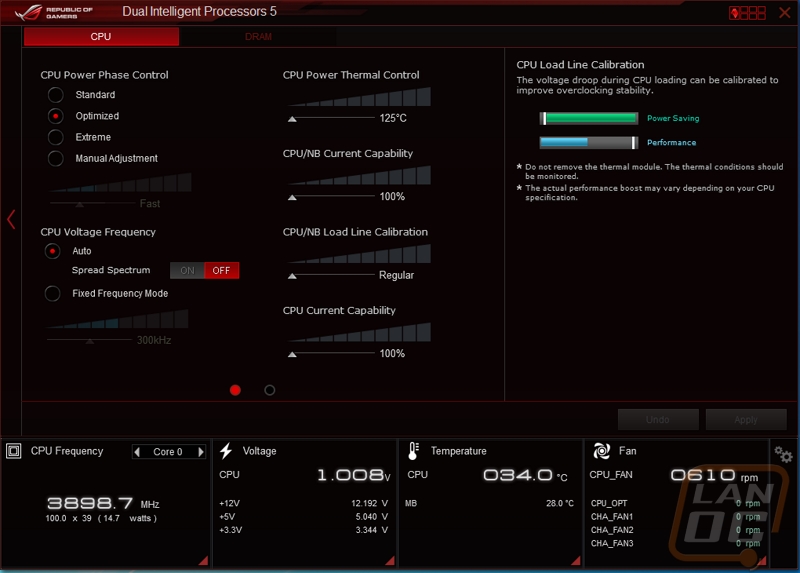Switch to the CPU tab
This screenshot has width=800, height=573.
pos(101,37)
